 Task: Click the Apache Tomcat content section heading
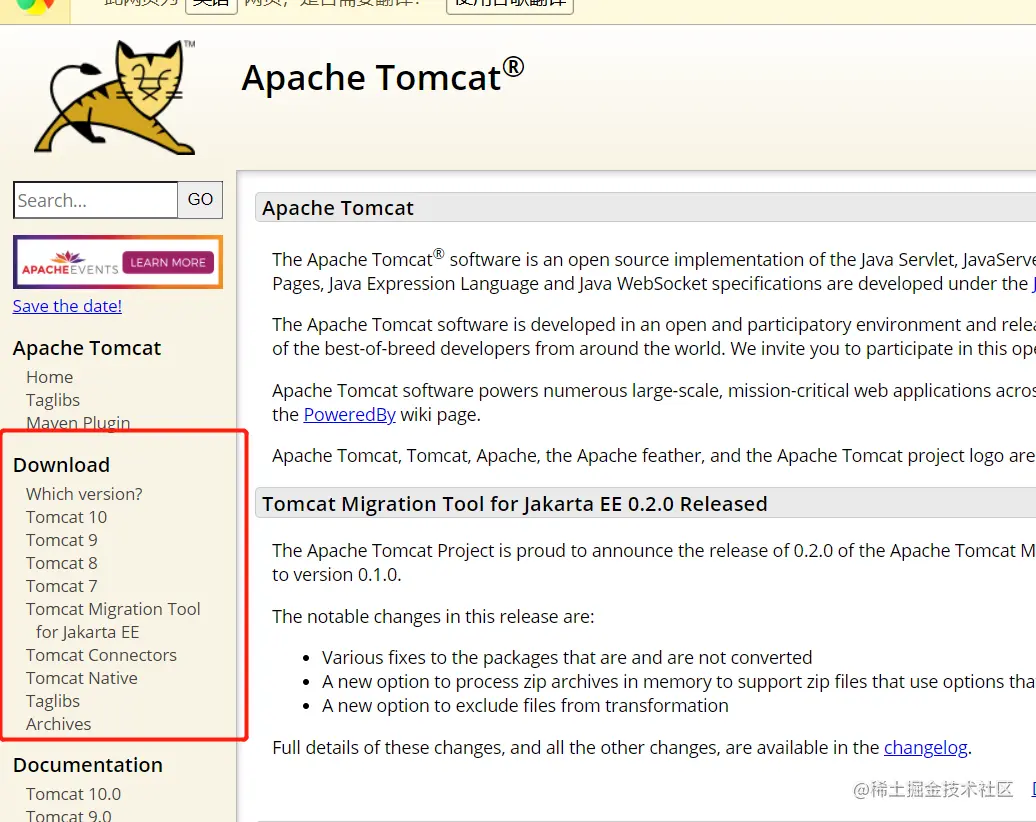coord(338,208)
